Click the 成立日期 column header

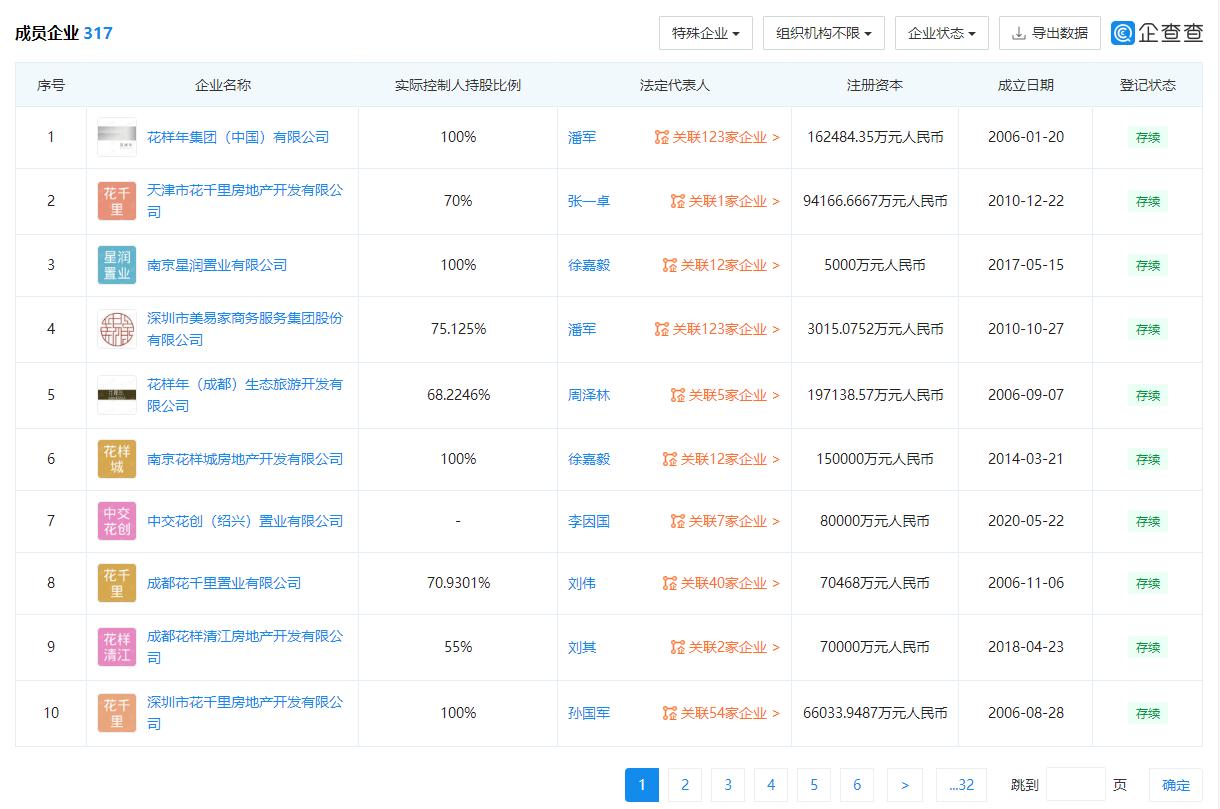1026,85
